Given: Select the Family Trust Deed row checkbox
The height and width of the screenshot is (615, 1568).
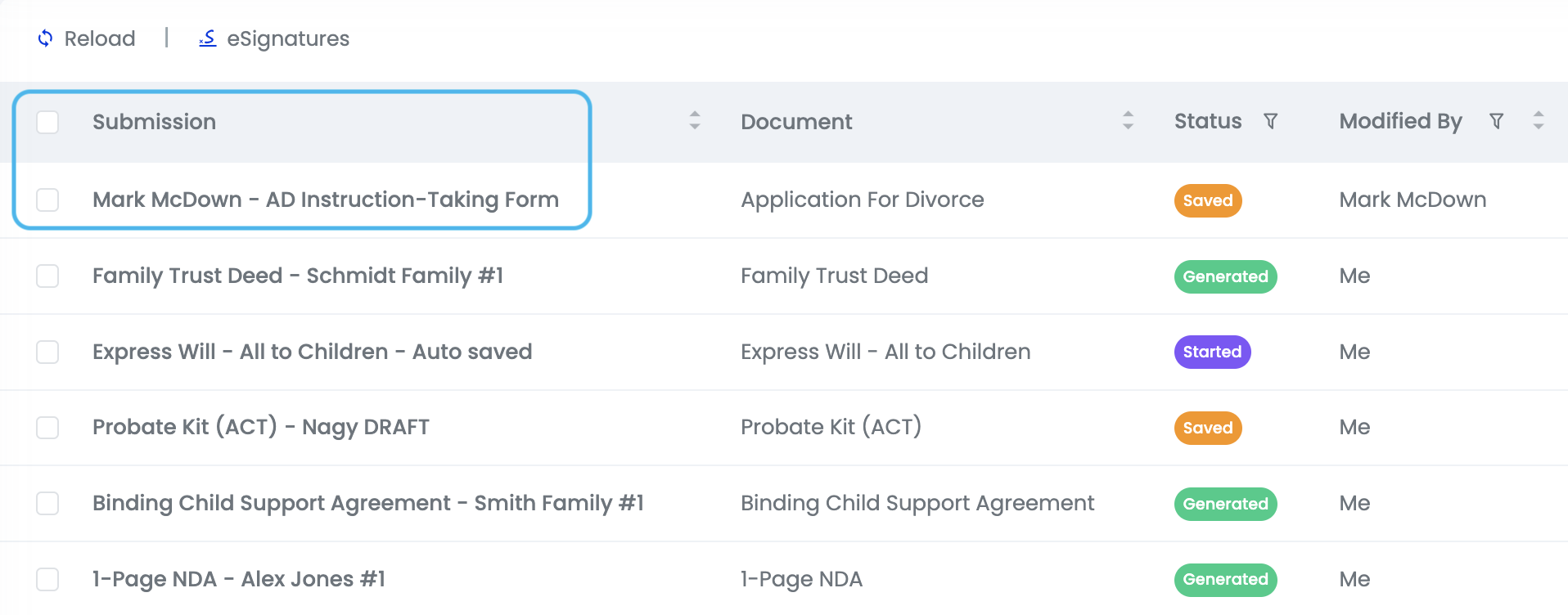Looking at the screenshot, I should click(x=47, y=276).
